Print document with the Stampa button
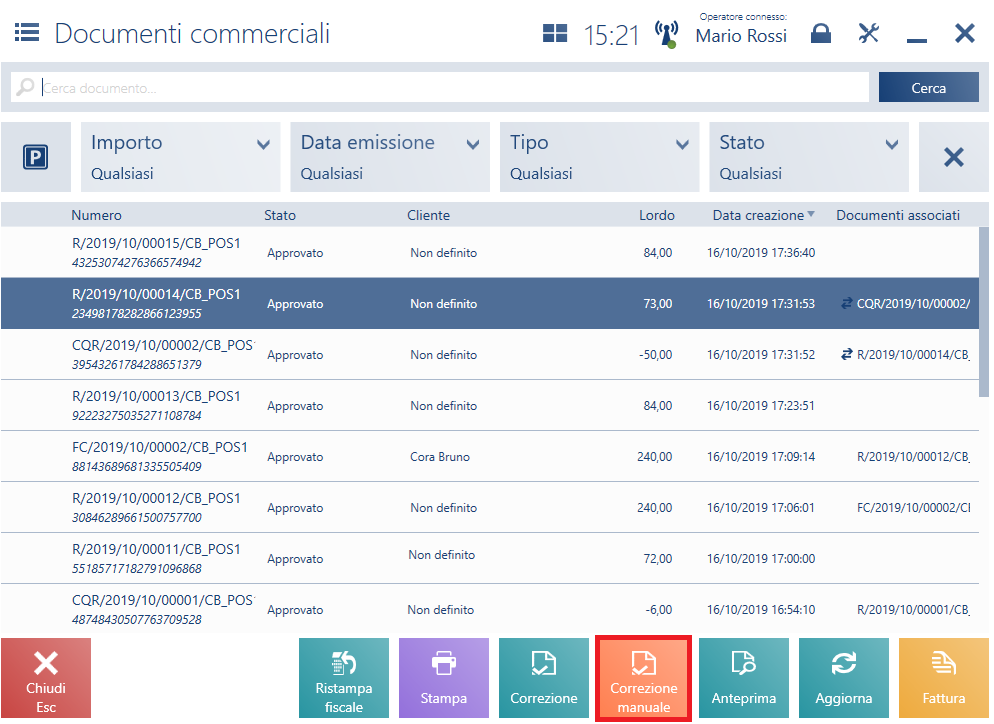994x724 pixels. [443, 678]
